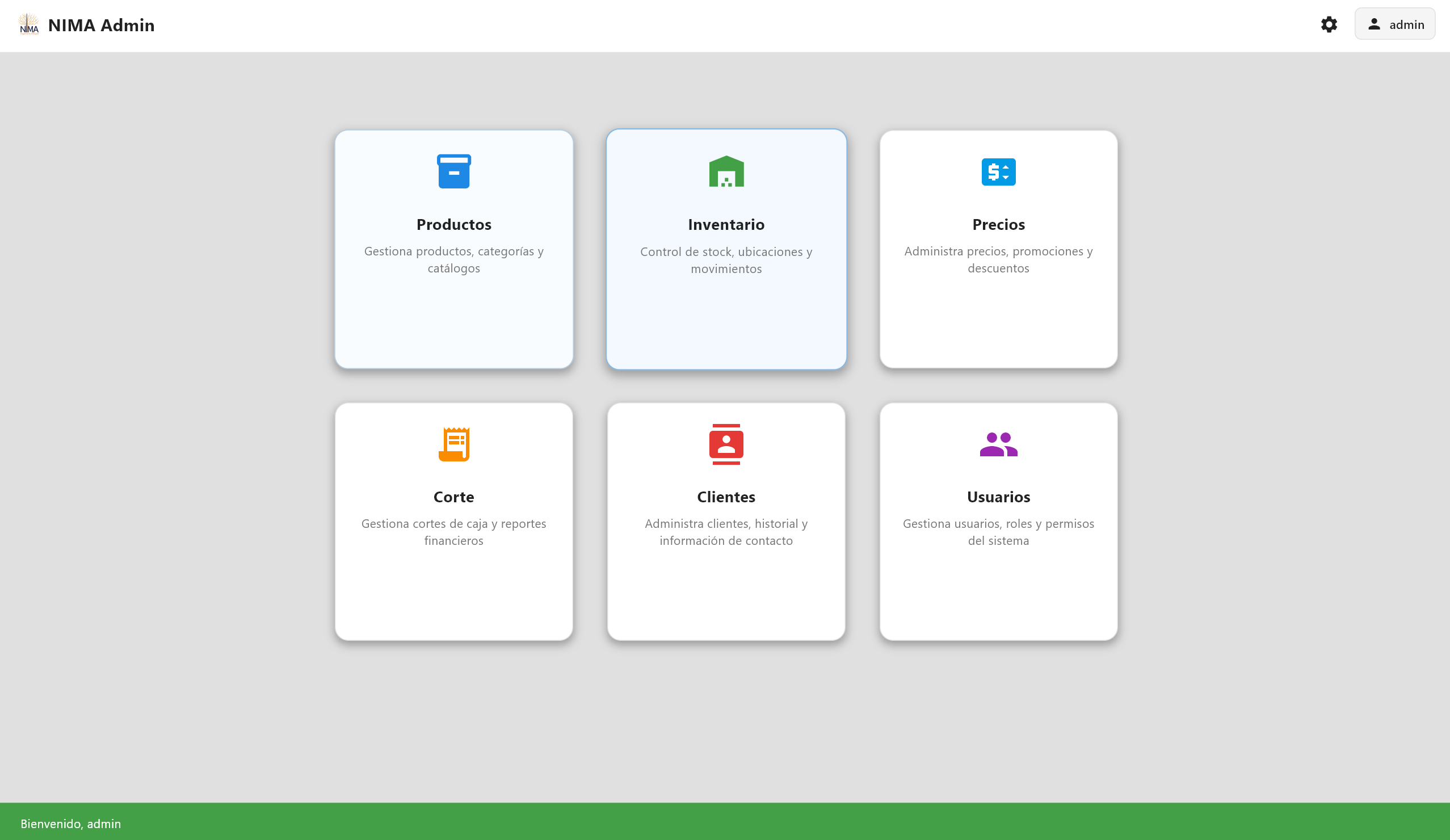This screenshot has height=840, width=1450.
Task: Click the blue archive box Productos icon
Action: (453, 171)
